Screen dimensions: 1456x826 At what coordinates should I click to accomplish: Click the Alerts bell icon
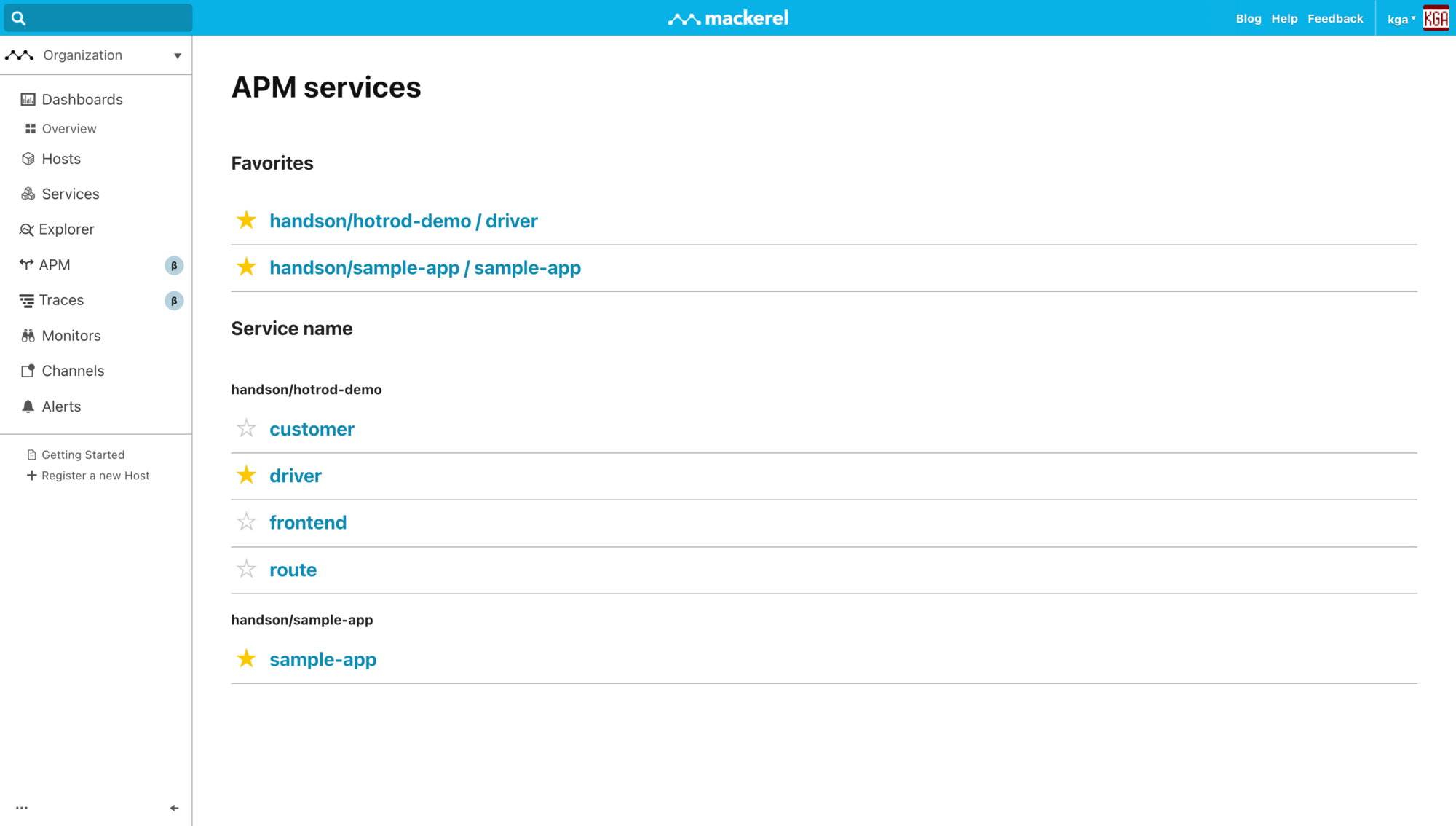pyautogui.click(x=28, y=406)
